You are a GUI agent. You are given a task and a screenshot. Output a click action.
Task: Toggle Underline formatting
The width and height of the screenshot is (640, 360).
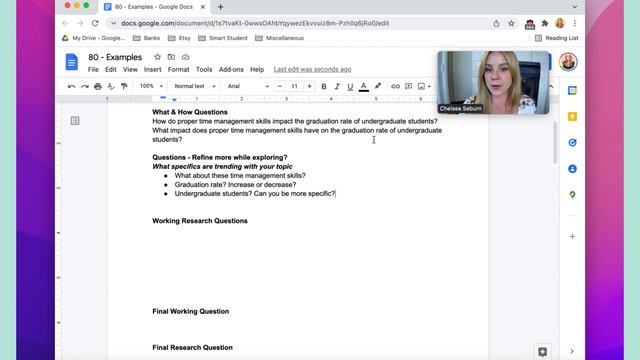[350, 86]
